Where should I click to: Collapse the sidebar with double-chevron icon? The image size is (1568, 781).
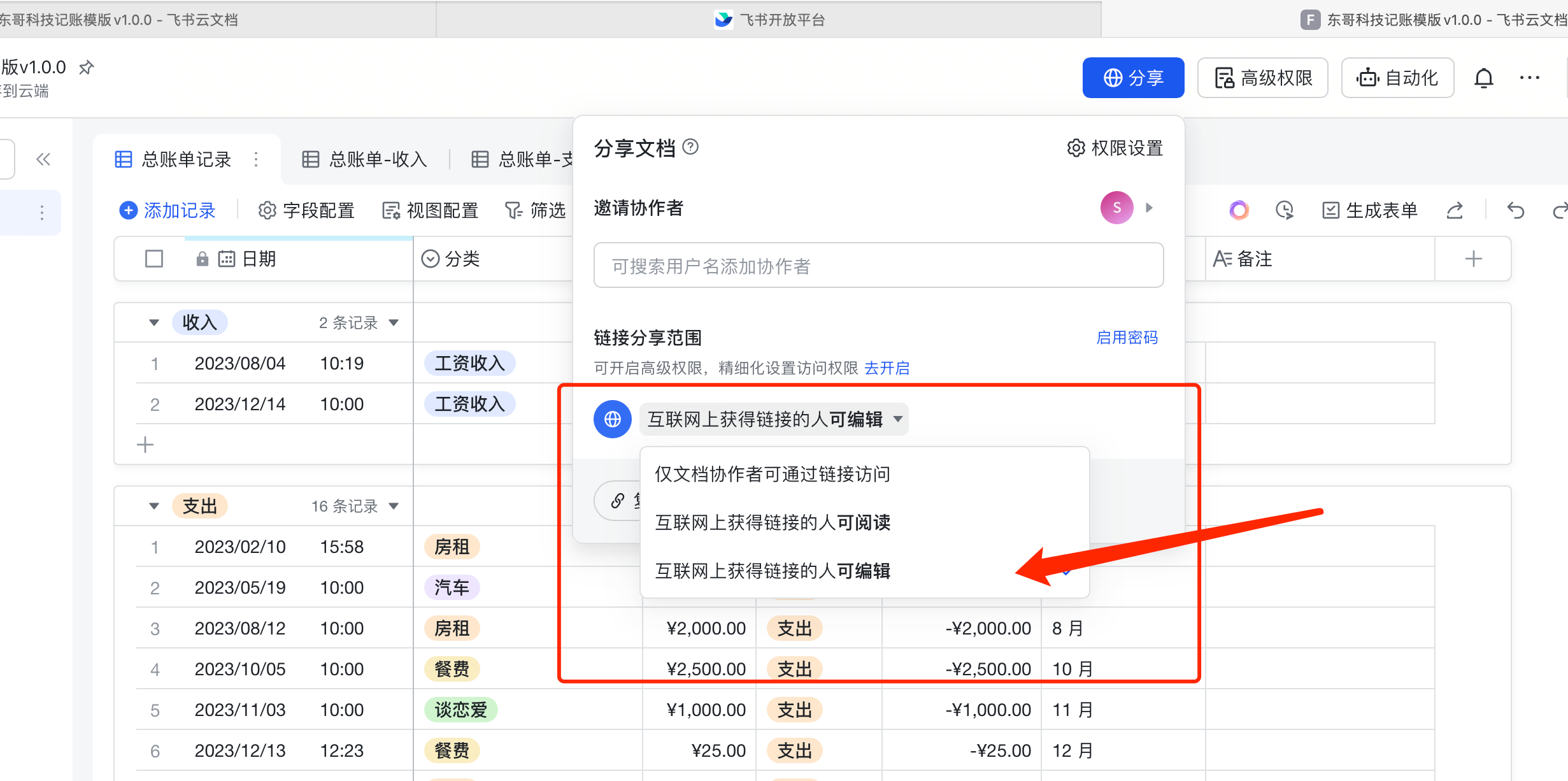[43, 159]
